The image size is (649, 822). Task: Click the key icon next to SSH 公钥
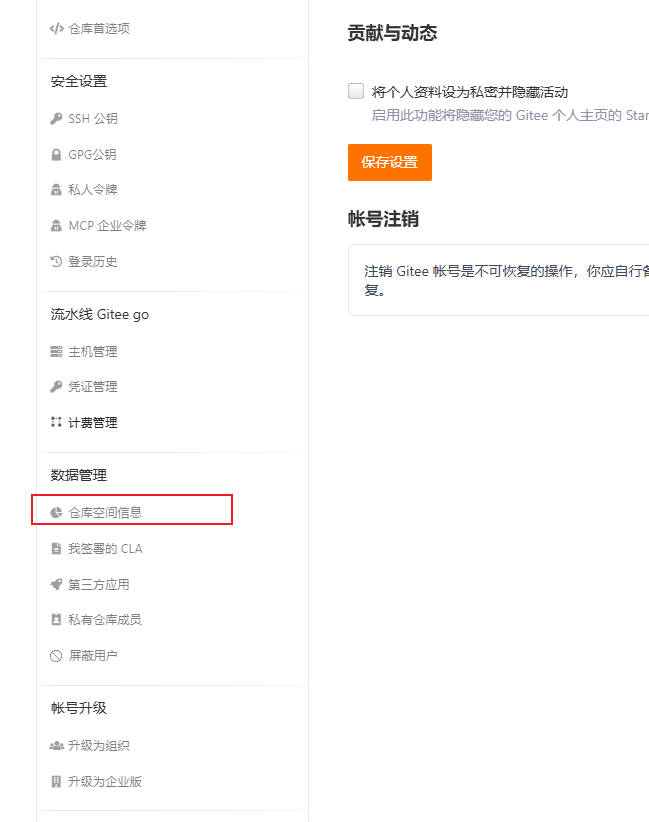click(x=56, y=119)
